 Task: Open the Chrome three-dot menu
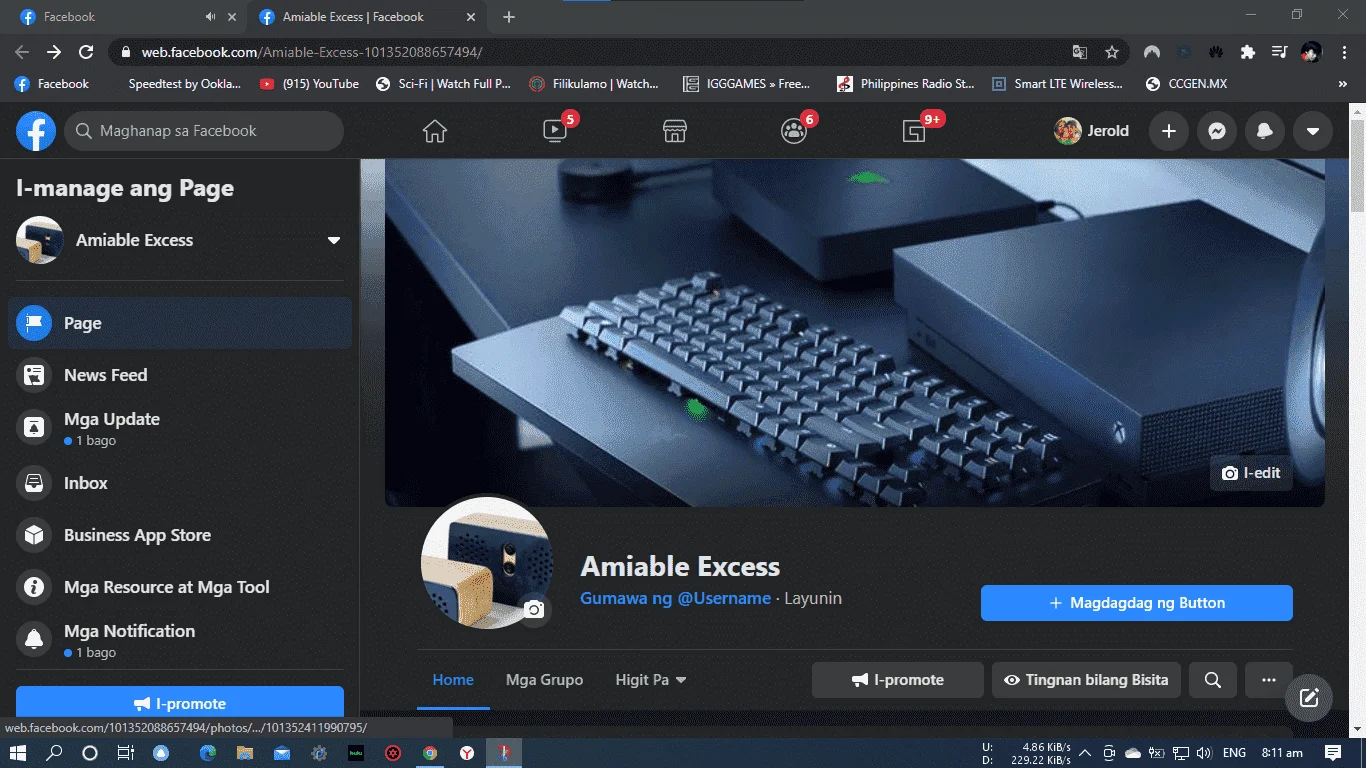pos(1343,52)
